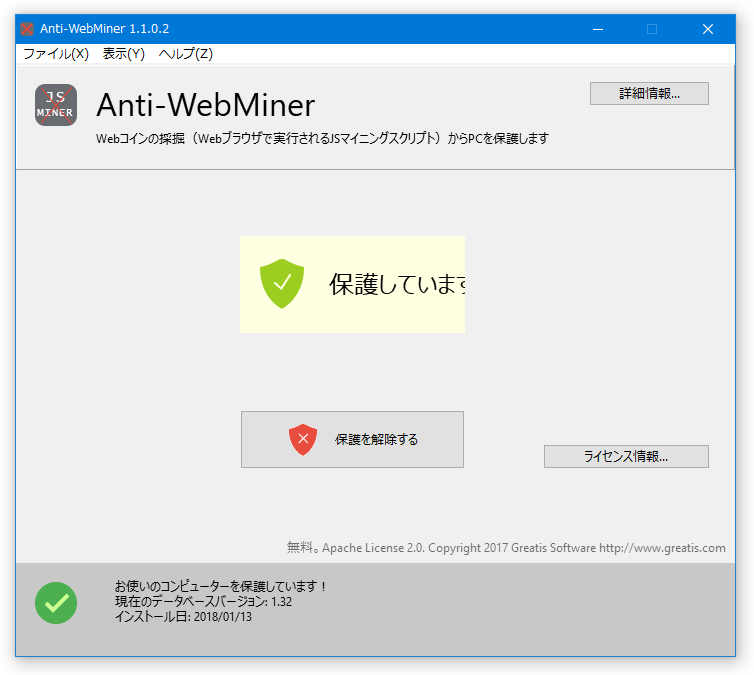
Task: Minimize the Anti-WebMiner window
Action: (x=598, y=29)
